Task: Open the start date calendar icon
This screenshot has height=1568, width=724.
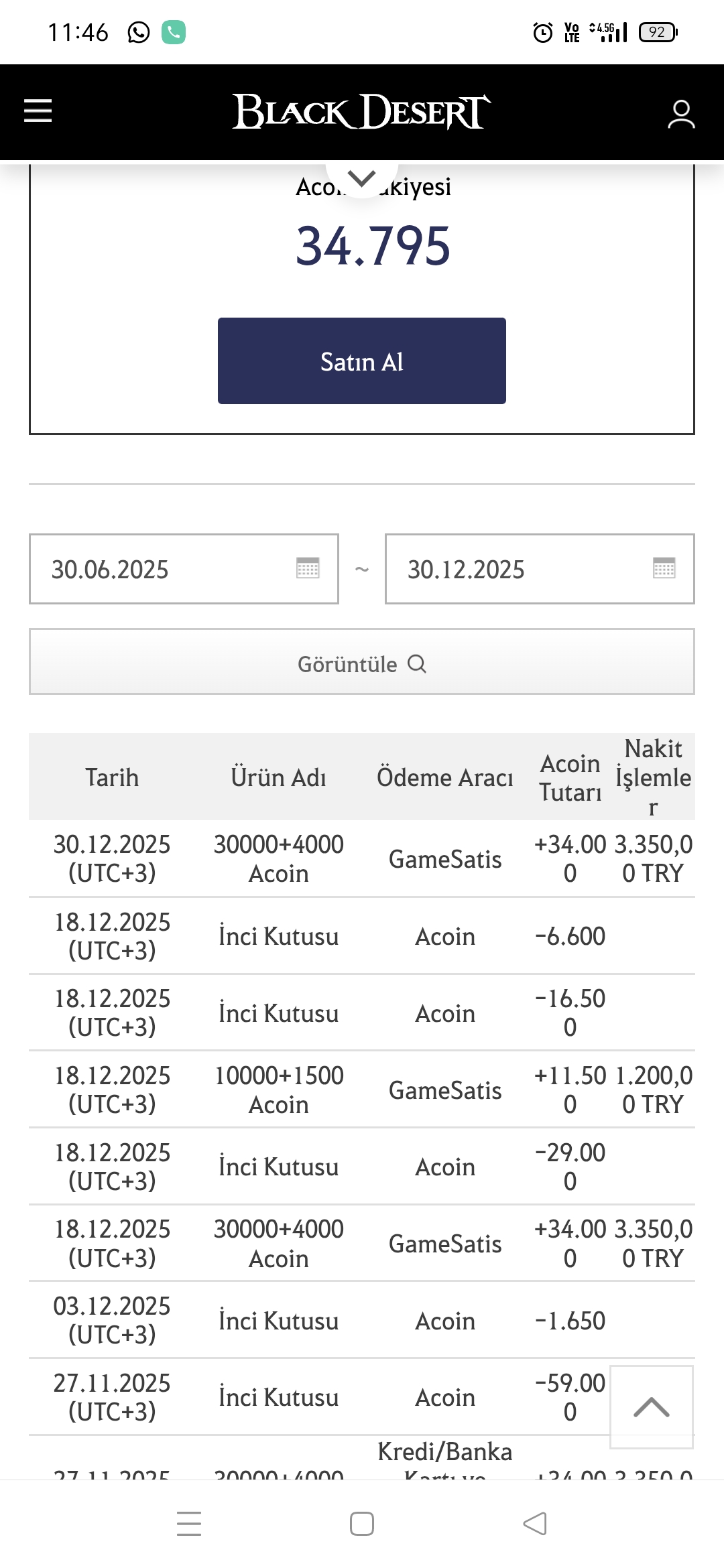Action: click(308, 568)
